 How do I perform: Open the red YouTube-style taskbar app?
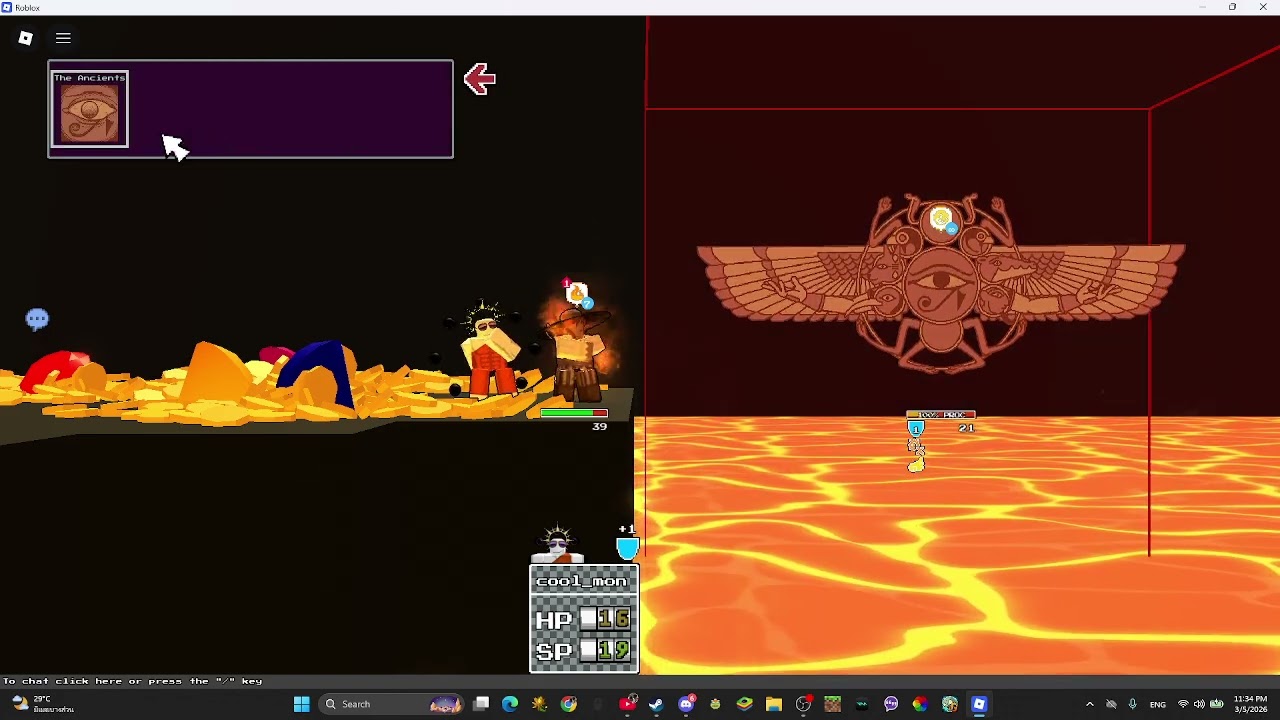point(627,704)
